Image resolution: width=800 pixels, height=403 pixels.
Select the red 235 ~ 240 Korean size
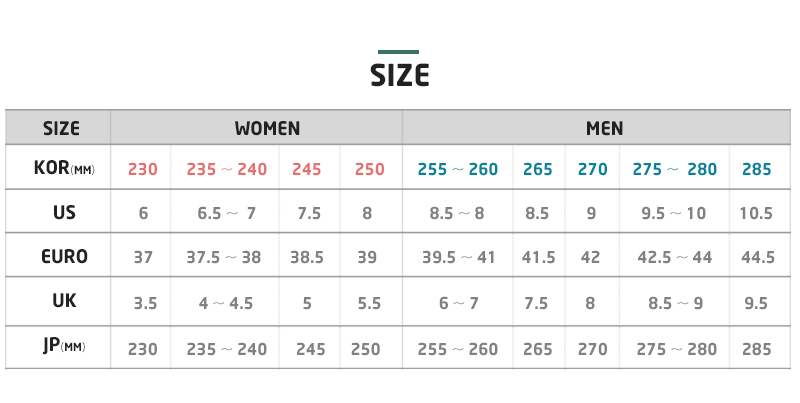[x=227, y=169]
